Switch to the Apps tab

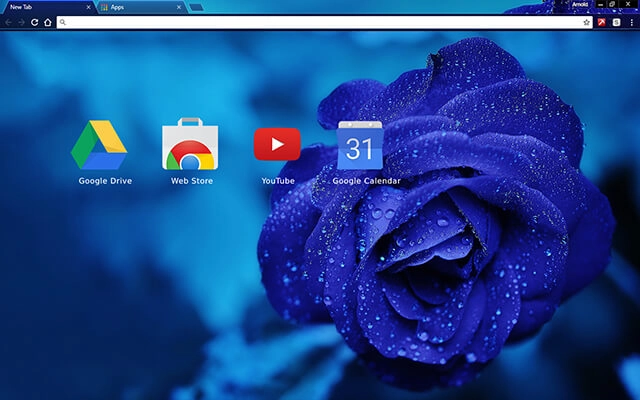[x=141, y=7]
